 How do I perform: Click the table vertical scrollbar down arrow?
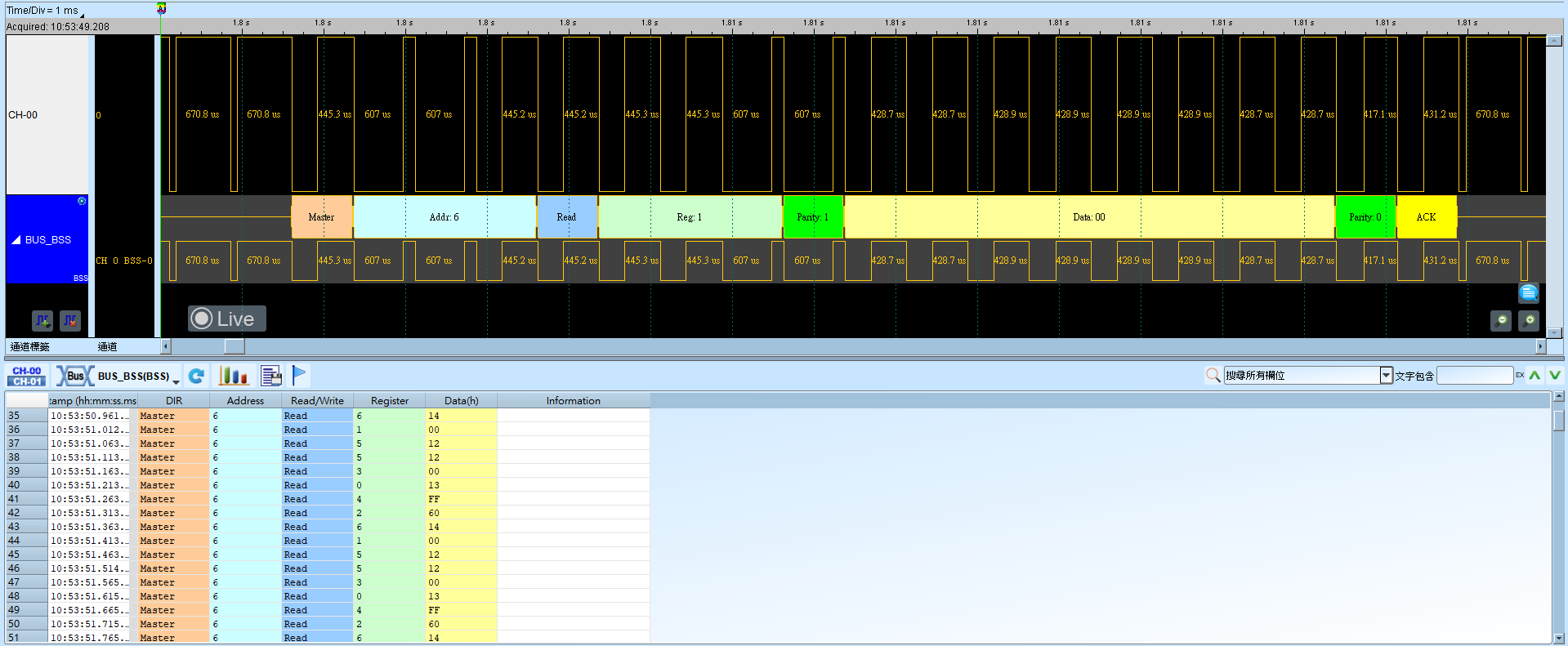(1559, 639)
